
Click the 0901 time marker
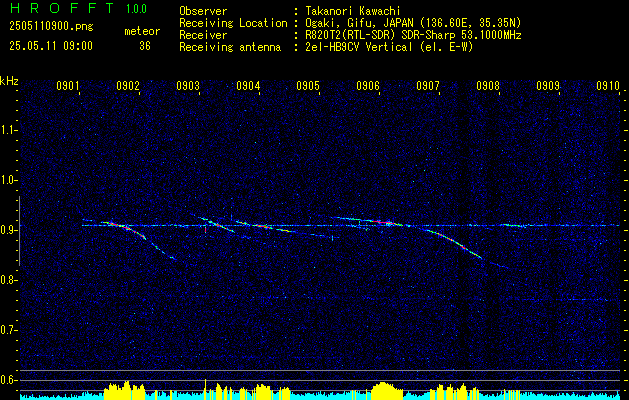[67, 85]
